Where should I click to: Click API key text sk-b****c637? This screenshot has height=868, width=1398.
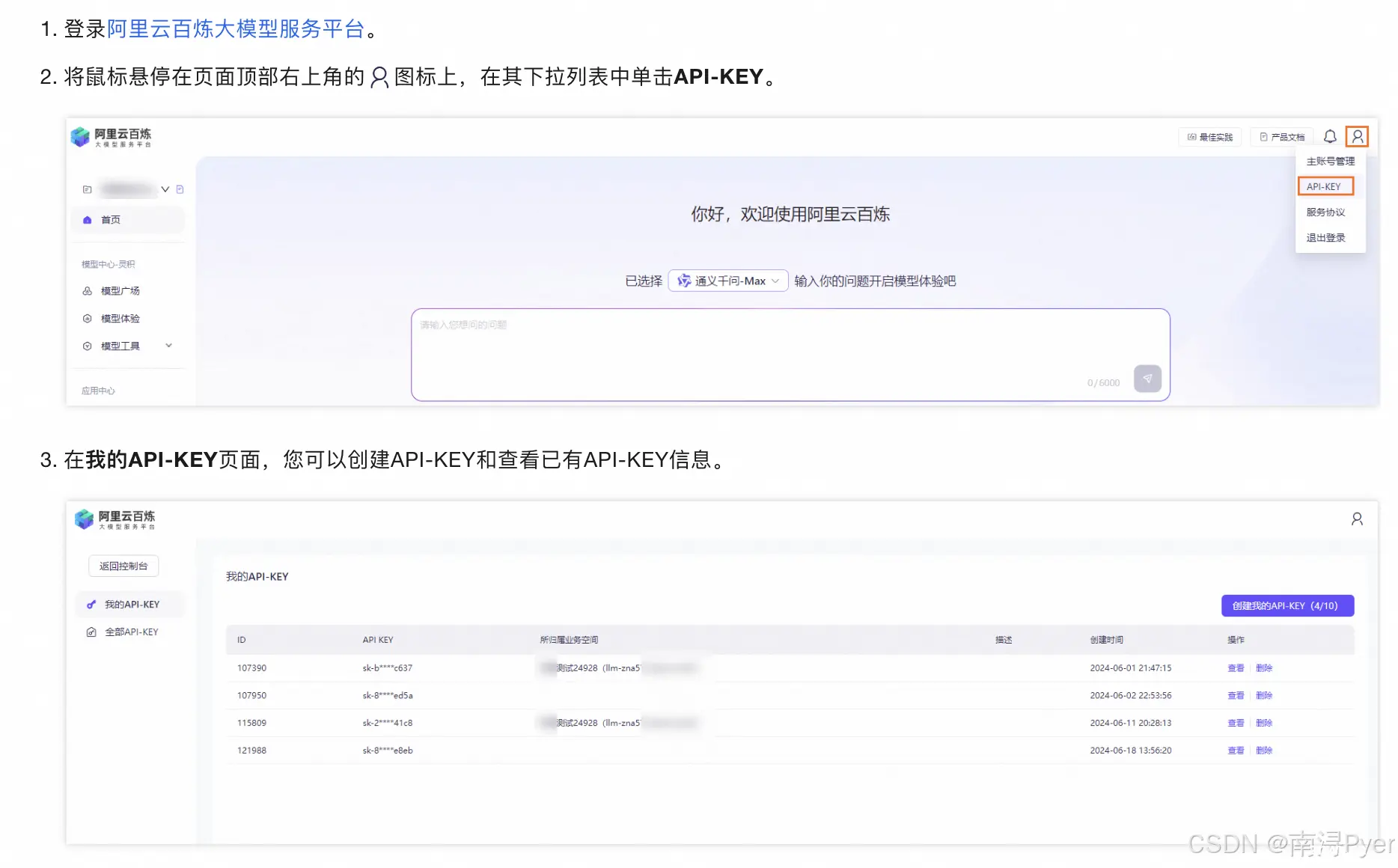tap(387, 667)
